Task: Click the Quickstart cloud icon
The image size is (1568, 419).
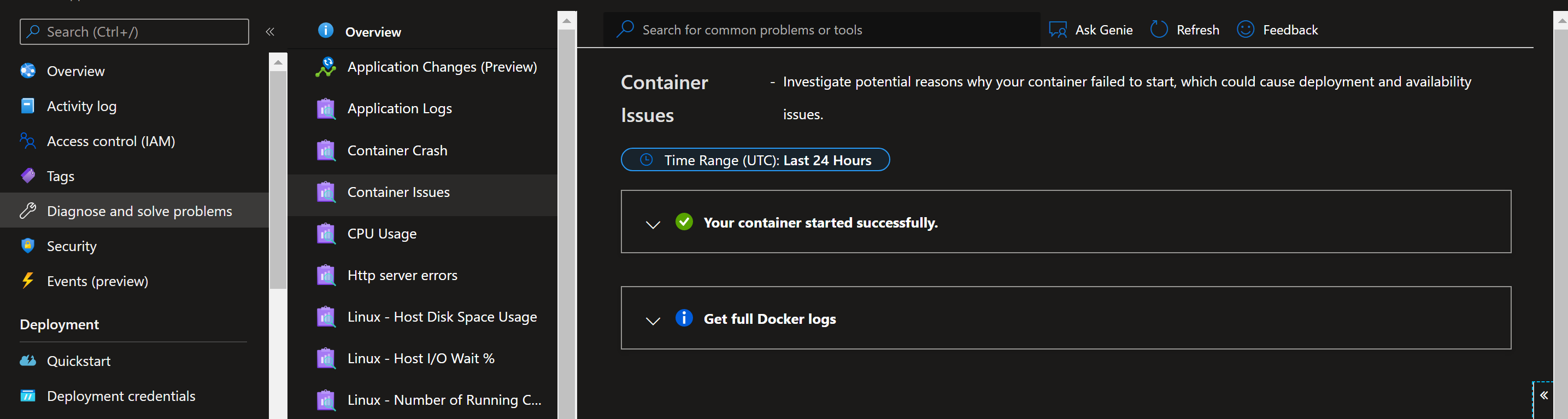Action: (28, 361)
